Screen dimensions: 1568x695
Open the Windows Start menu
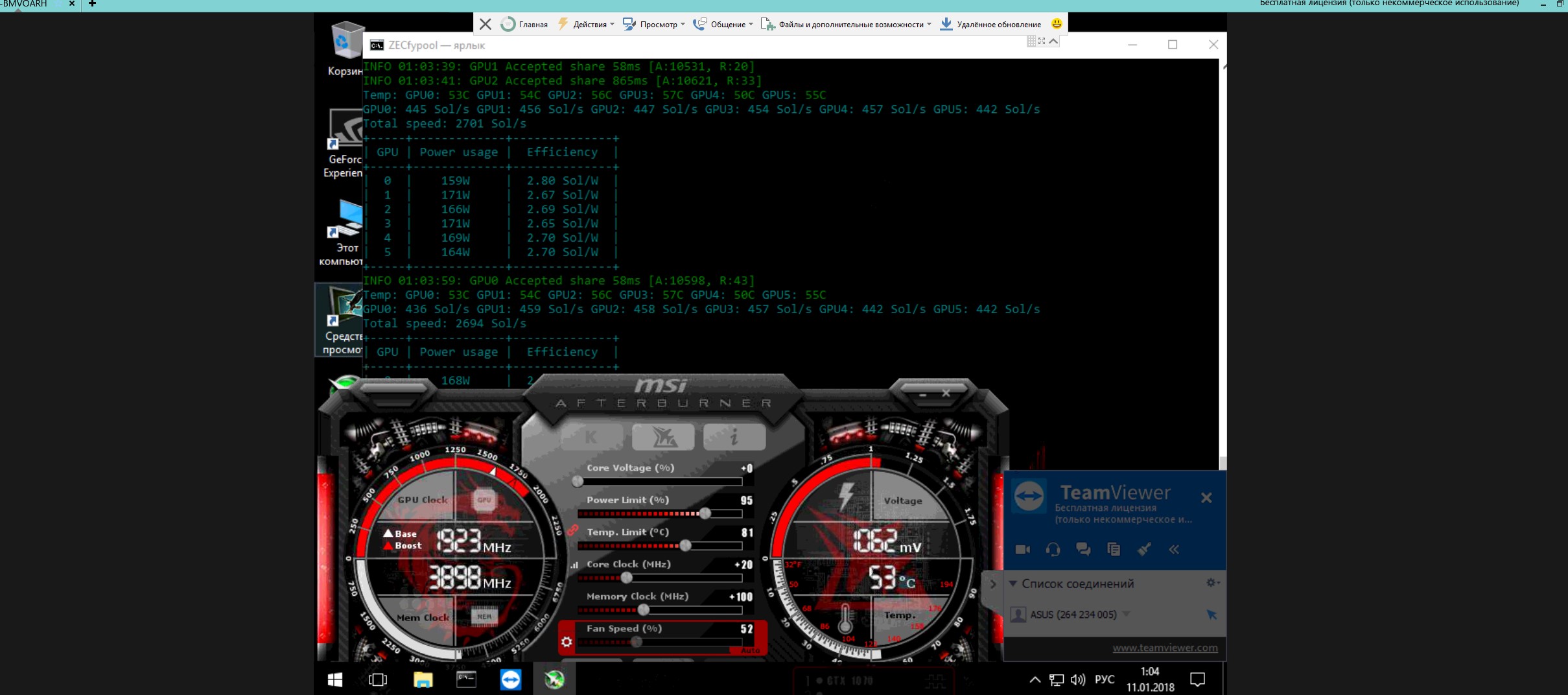point(335,679)
